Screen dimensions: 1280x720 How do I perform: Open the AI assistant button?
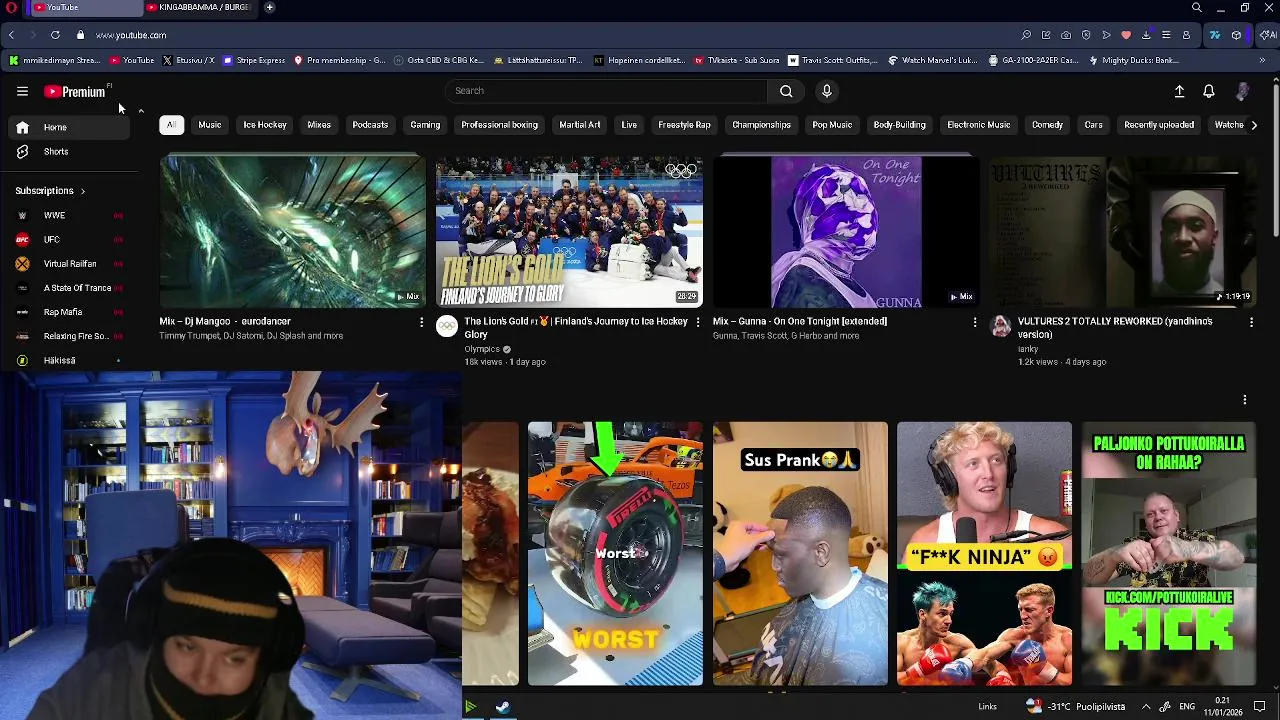tap(1267, 35)
